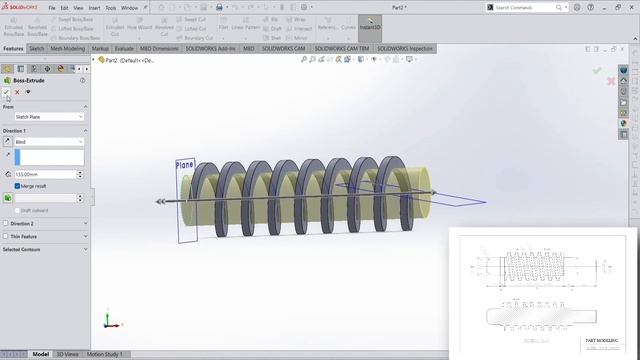Click the View Settings monitor icon

pyautogui.click(x=409, y=60)
